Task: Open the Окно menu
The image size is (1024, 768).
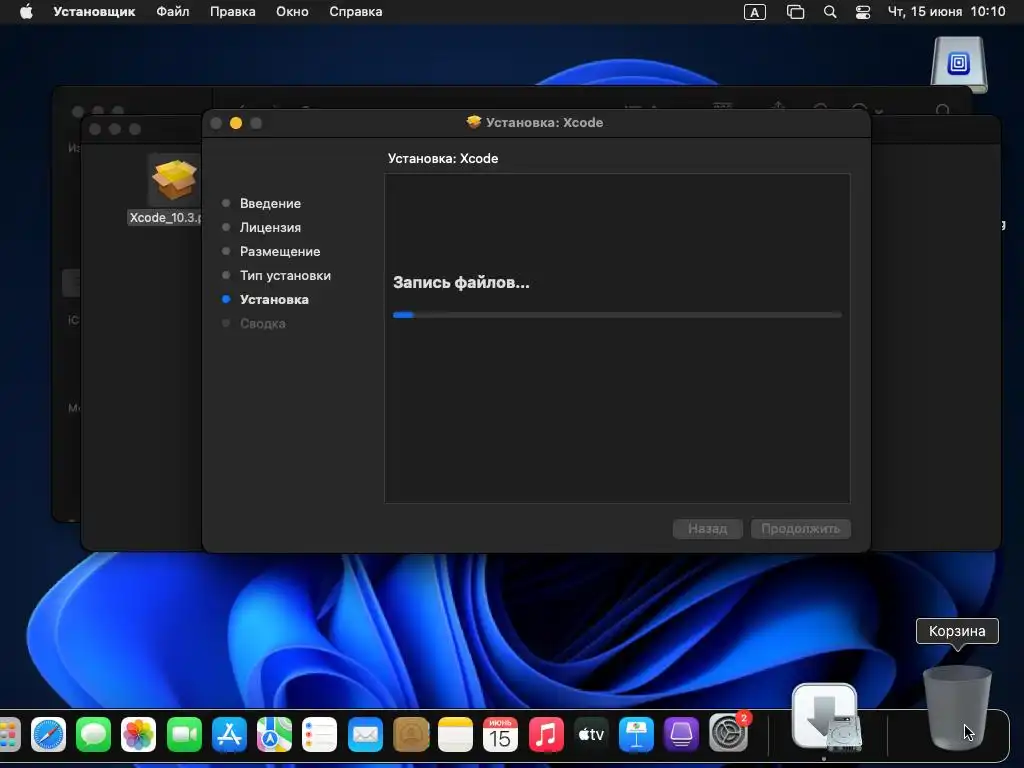Action: click(292, 12)
